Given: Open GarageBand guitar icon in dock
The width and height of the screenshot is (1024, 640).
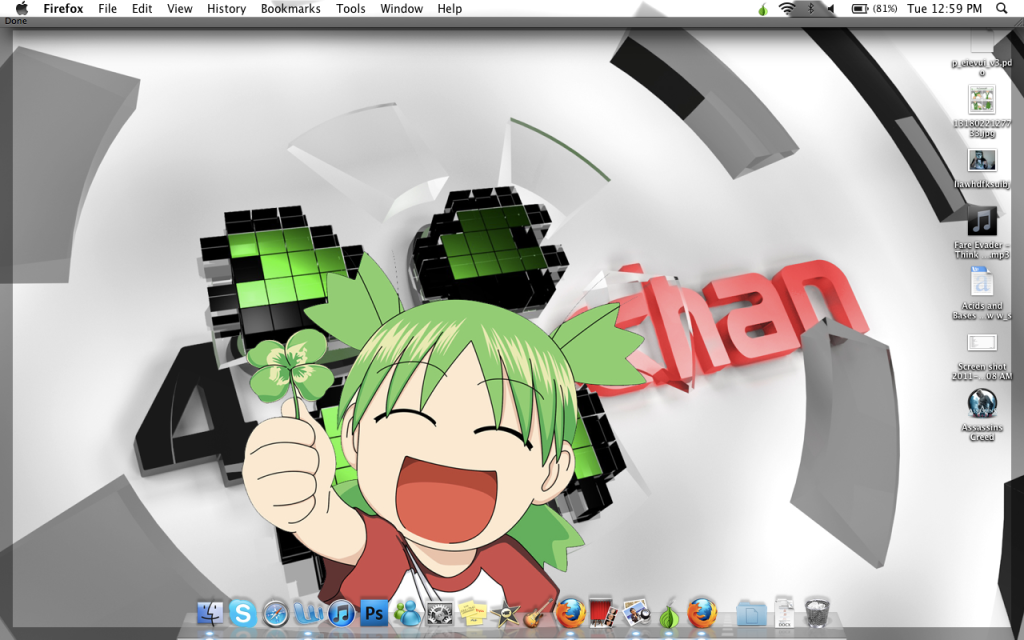Looking at the screenshot, I should click(538, 613).
